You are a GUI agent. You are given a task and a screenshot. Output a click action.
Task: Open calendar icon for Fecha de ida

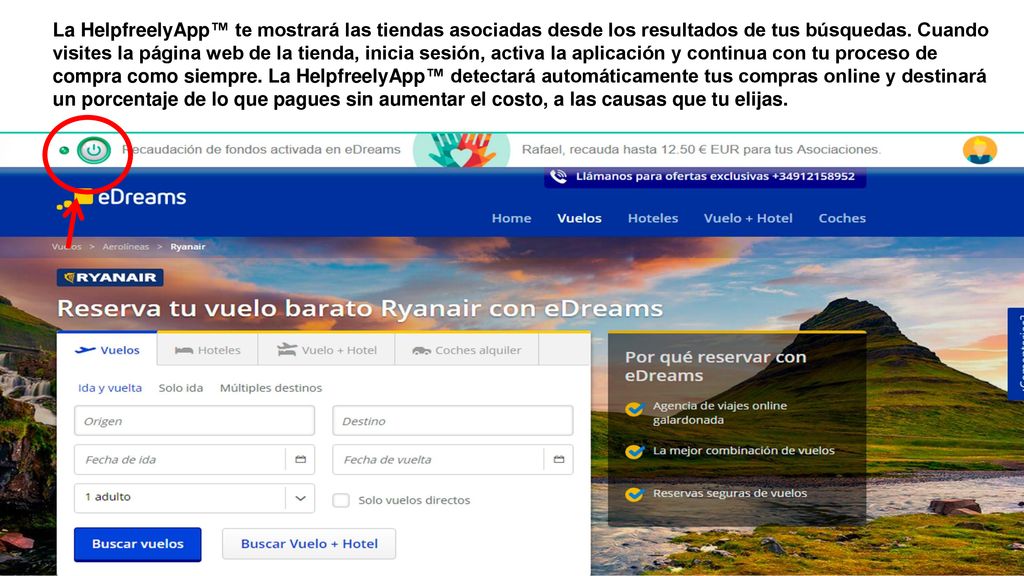pos(300,460)
